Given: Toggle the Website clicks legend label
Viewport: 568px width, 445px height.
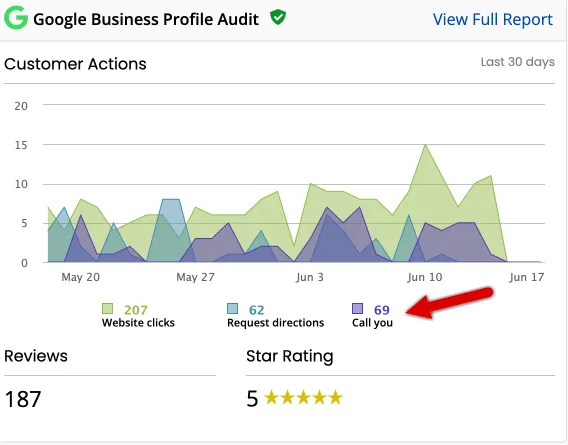Looking at the screenshot, I should 138,323.
